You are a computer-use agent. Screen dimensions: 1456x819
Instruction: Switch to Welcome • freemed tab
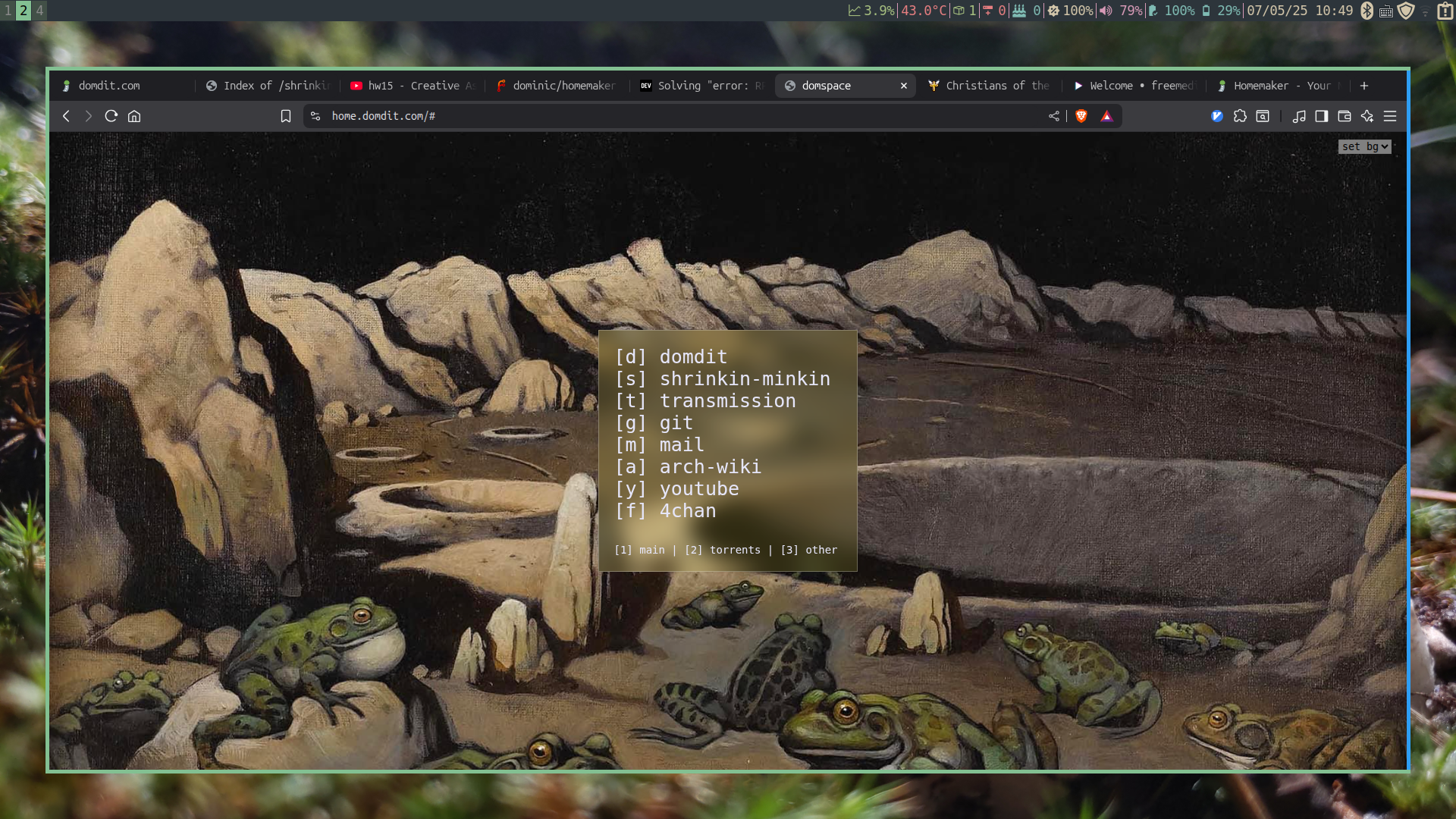point(1134,86)
